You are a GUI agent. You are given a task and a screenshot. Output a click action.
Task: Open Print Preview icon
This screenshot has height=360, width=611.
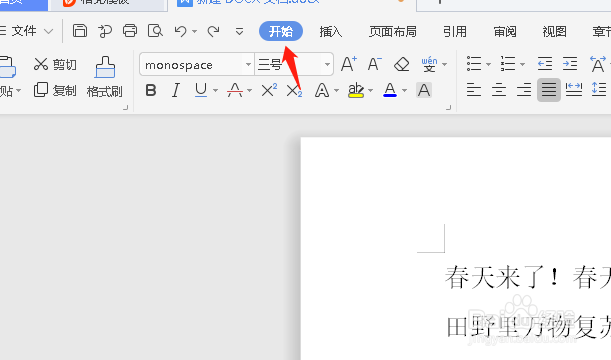pyautogui.click(x=155, y=30)
